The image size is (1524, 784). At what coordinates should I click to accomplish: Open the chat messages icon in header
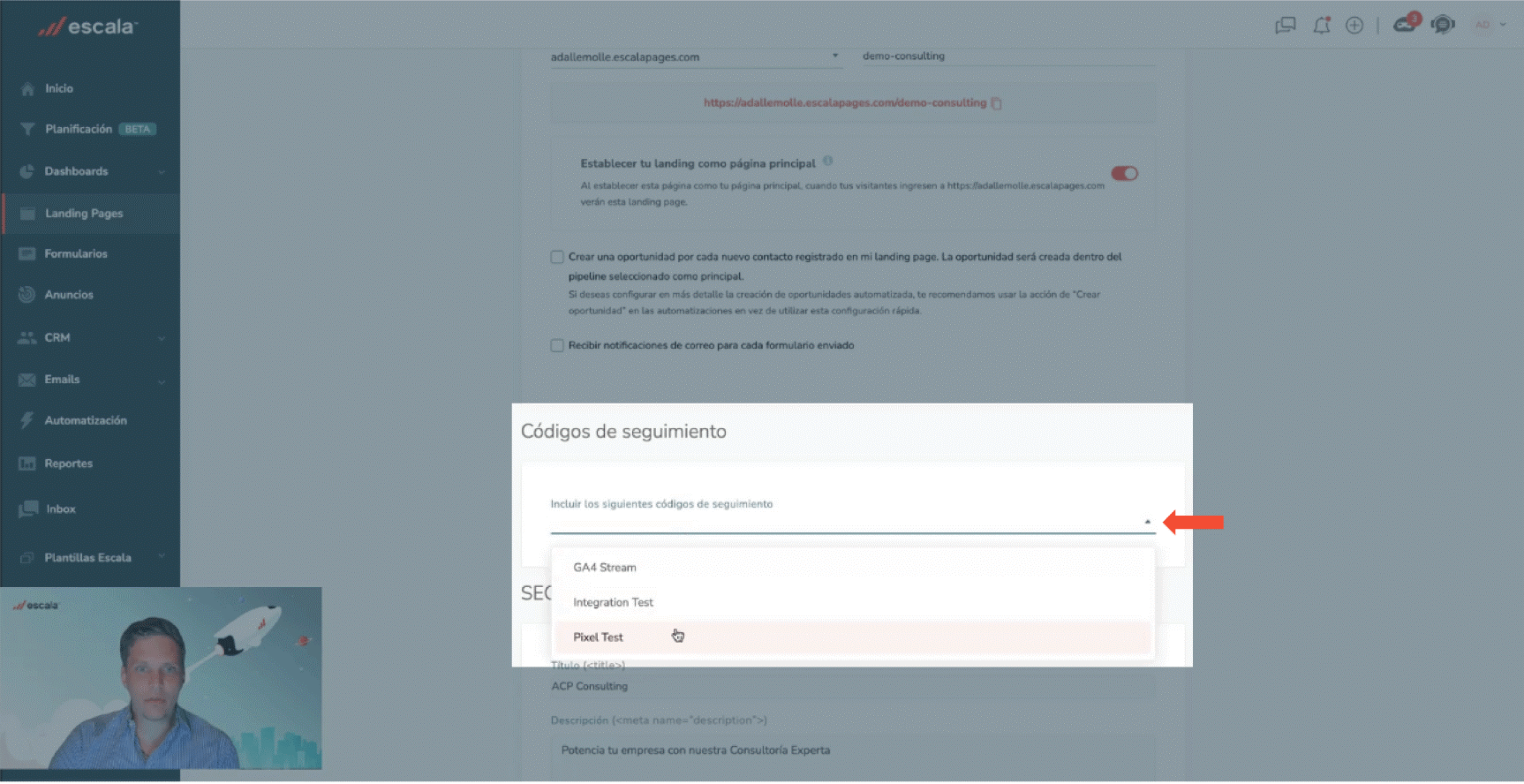[1285, 26]
